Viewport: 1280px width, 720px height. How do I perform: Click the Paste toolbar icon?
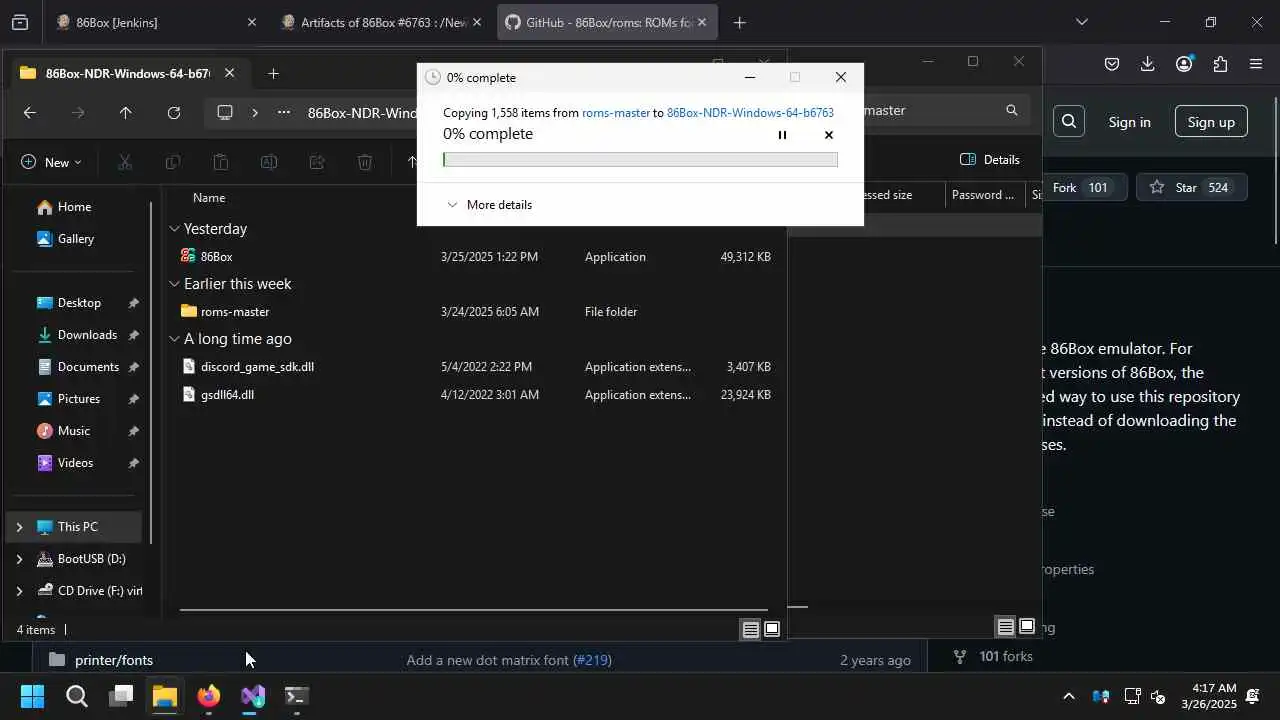221,162
